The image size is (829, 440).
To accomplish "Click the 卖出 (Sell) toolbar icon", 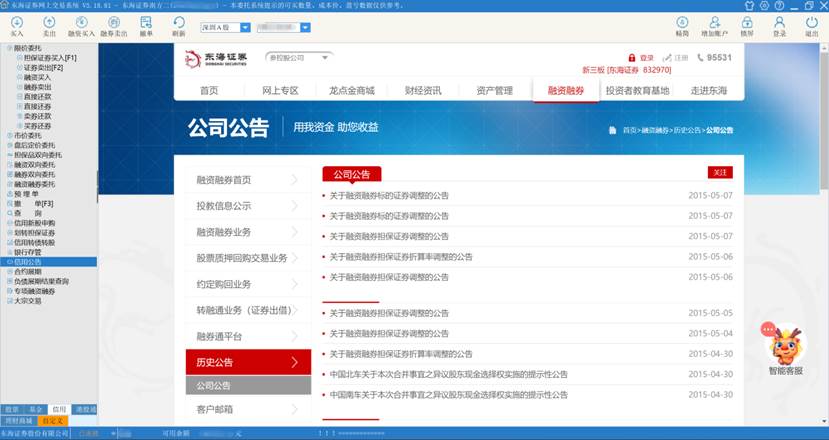I will pos(49,26).
